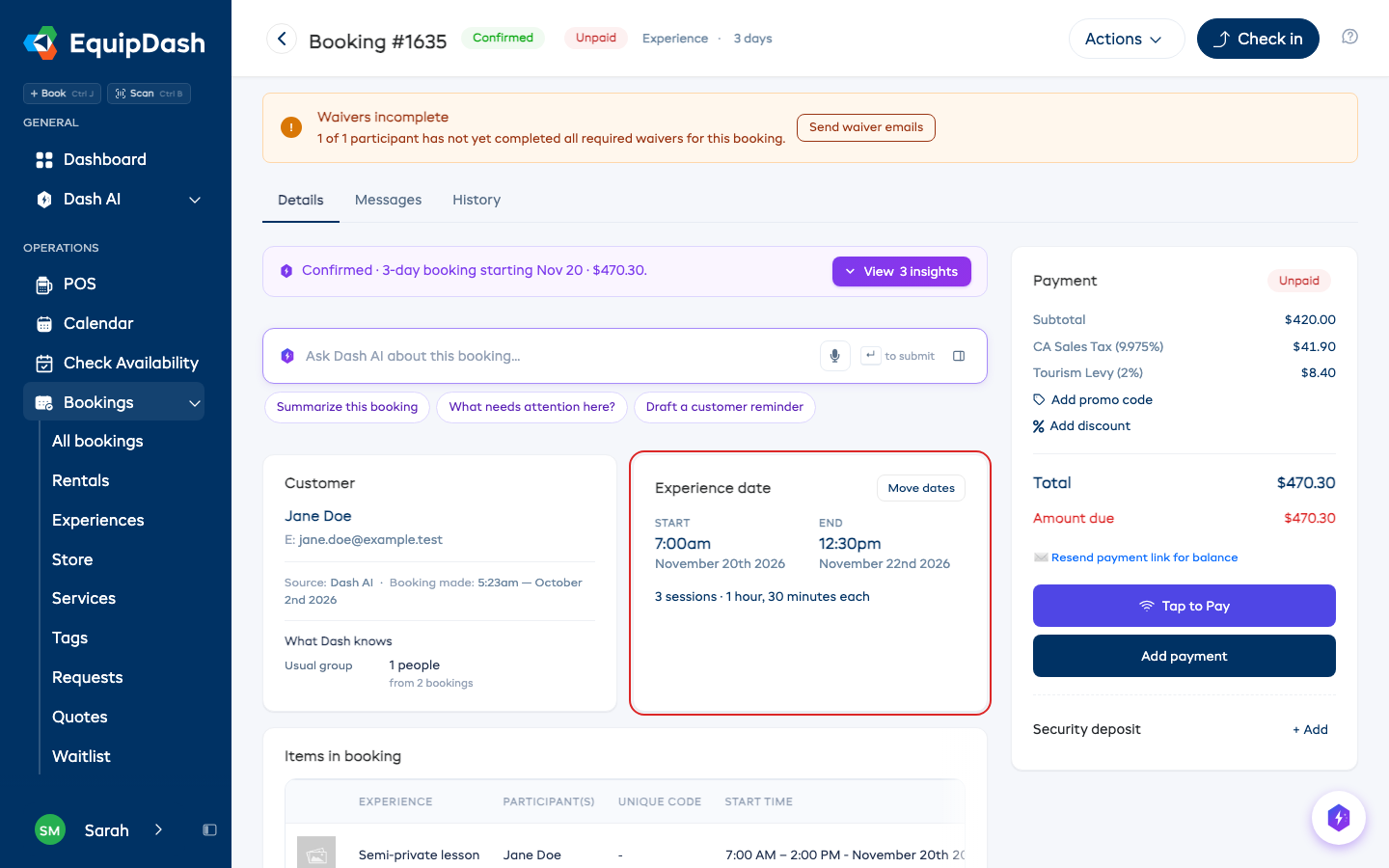The height and width of the screenshot is (868, 1389).
Task: Switch to the Messages tab
Action: pos(388,200)
